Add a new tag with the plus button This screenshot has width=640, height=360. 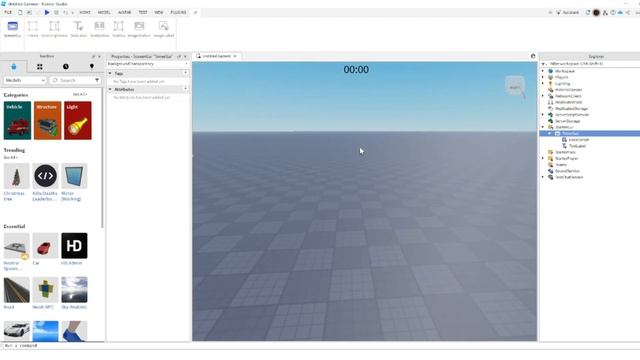click(185, 73)
